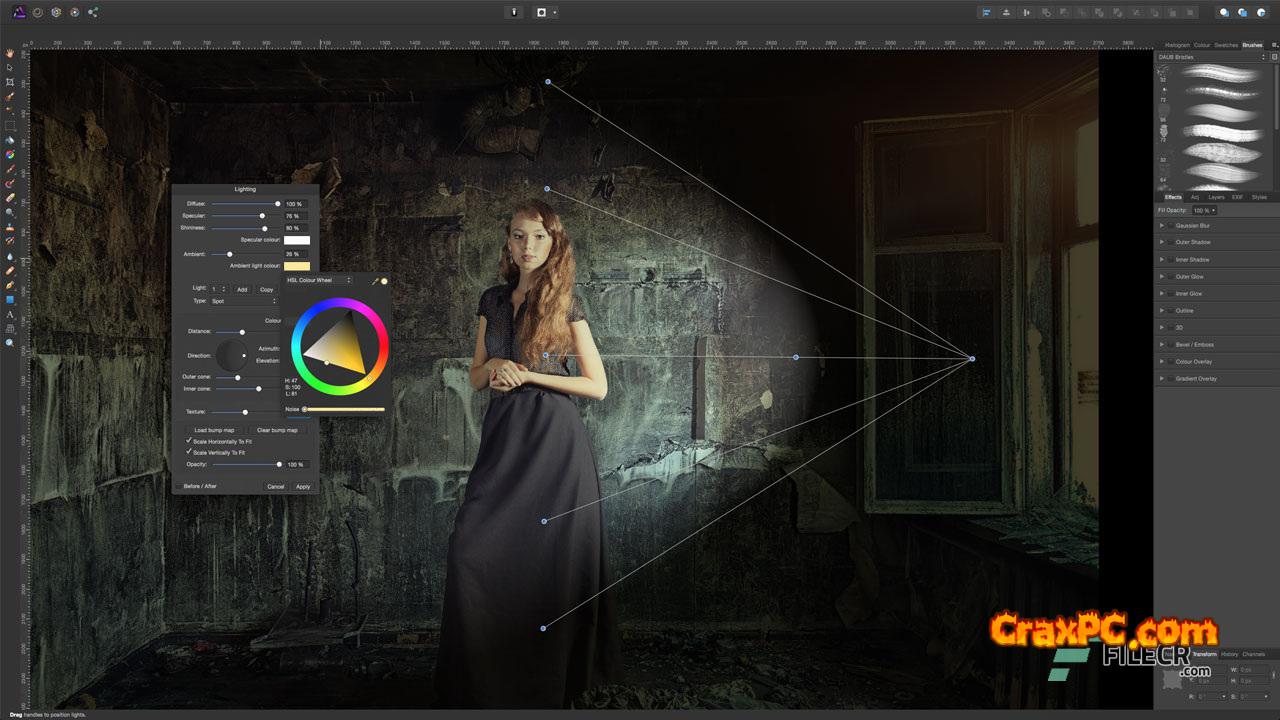Click the Apply button in Lighting

point(302,486)
